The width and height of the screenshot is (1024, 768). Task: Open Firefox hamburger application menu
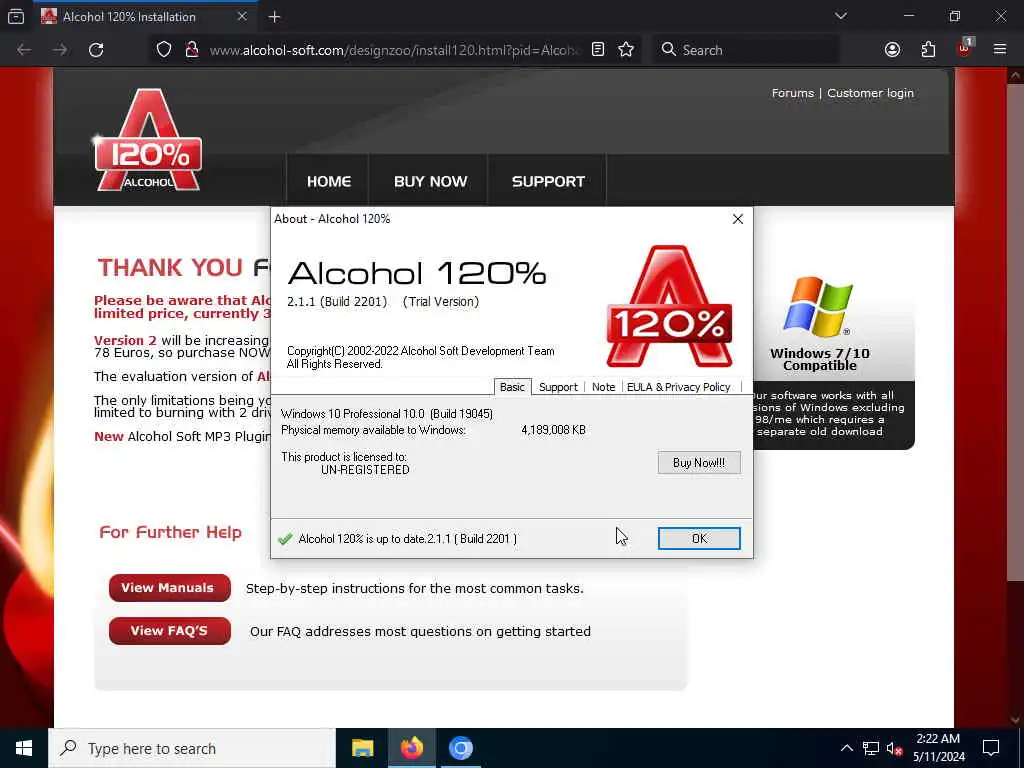pos(1000,50)
